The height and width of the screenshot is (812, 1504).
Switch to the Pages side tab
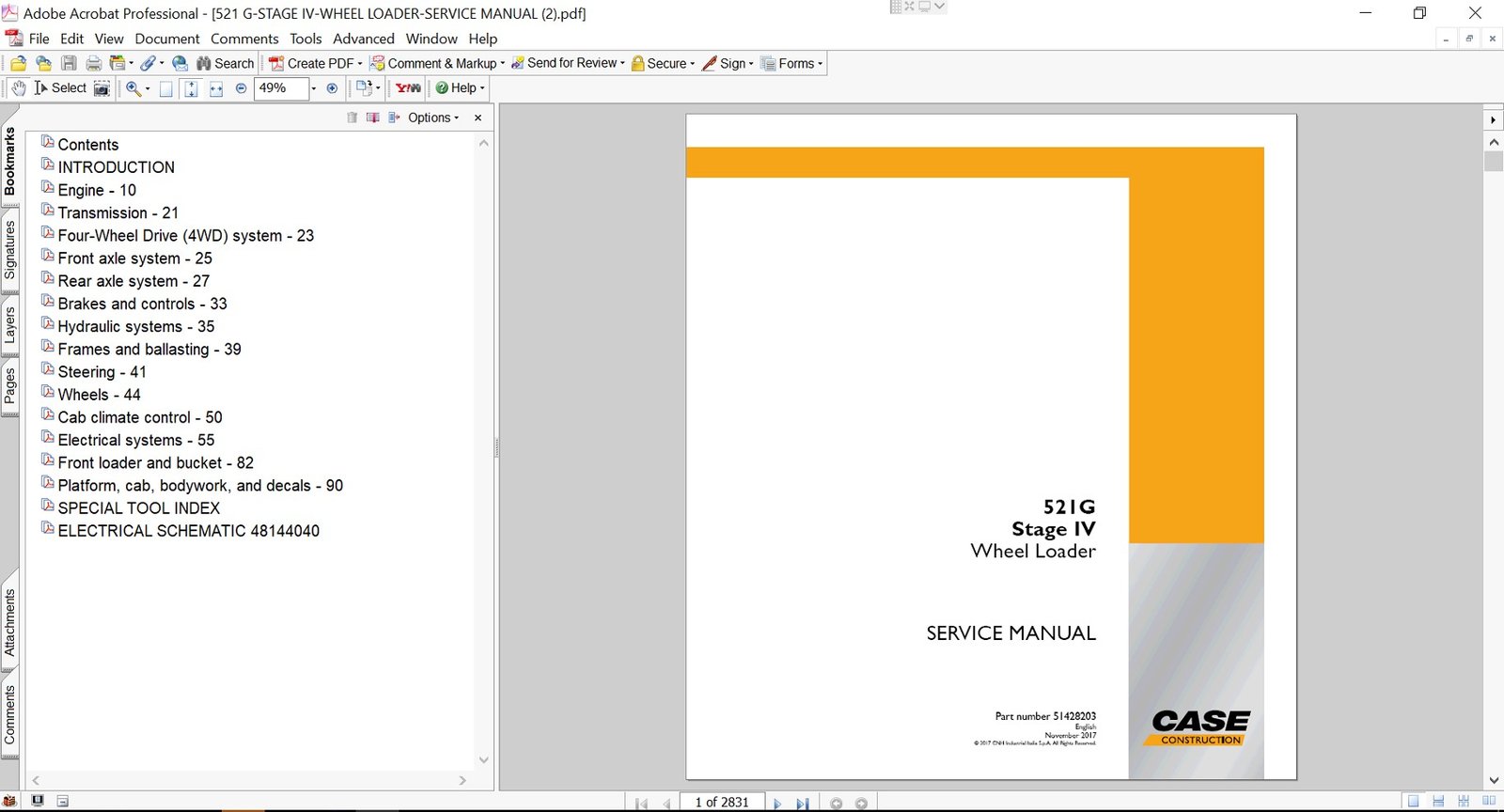(10, 385)
